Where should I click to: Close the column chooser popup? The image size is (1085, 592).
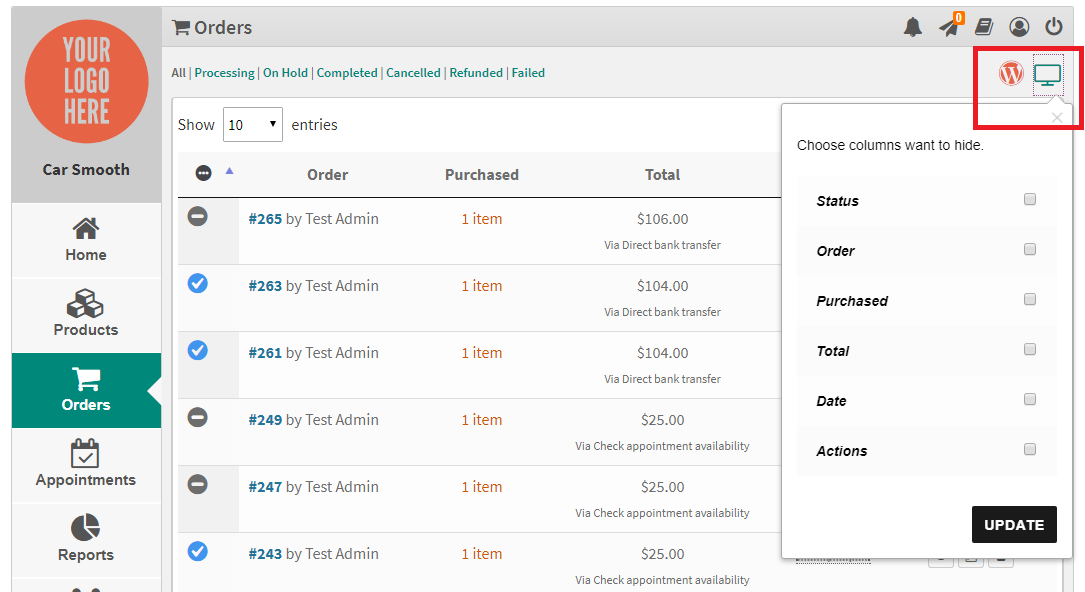(x=1057, y=118)
